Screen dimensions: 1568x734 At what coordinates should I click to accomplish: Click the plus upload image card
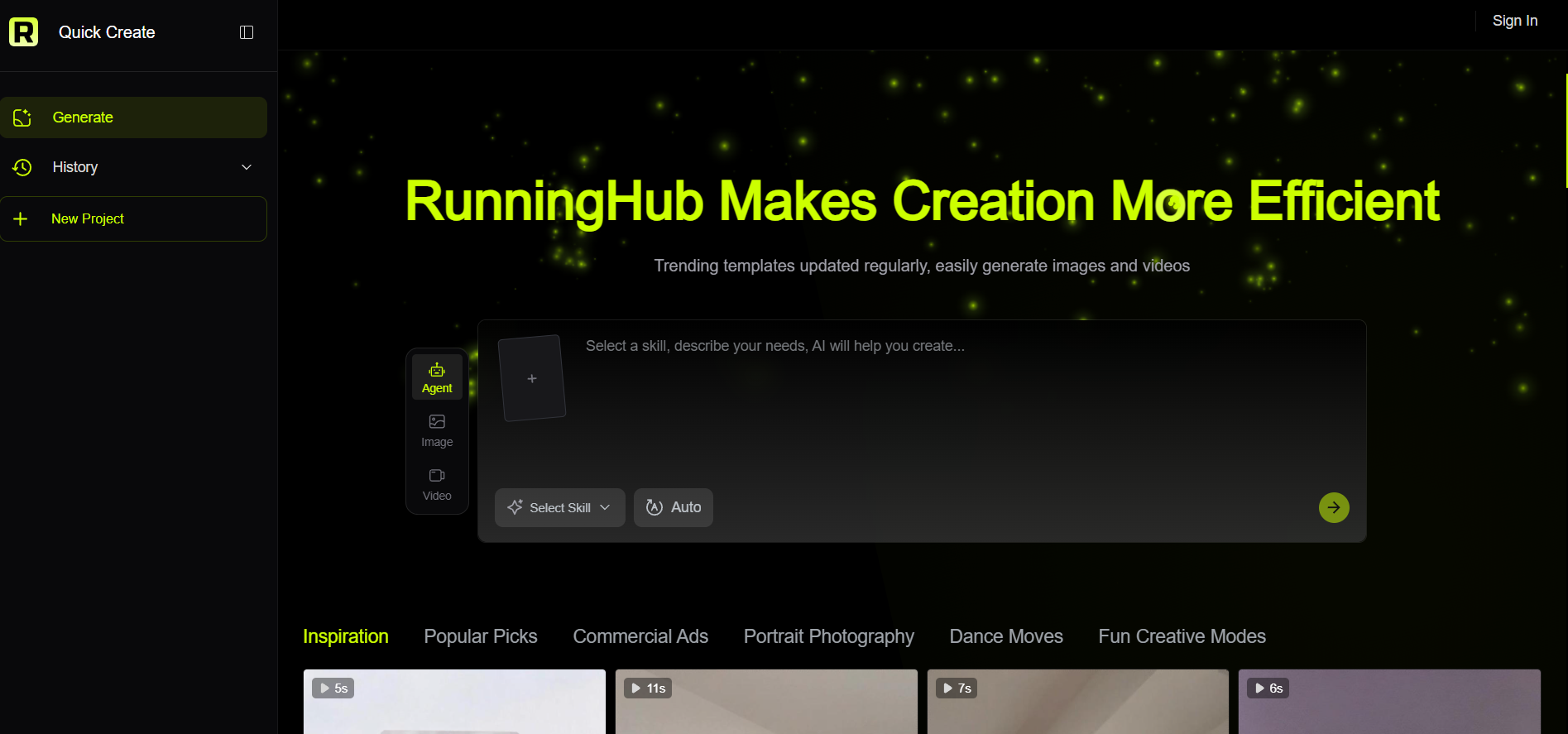[532, 378]
